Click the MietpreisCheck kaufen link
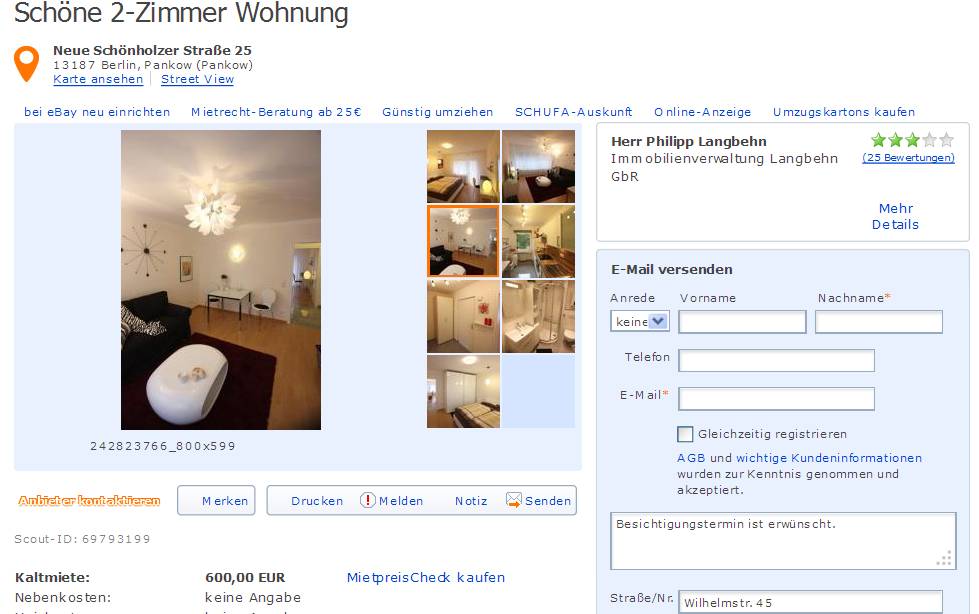 coord(426,577)
